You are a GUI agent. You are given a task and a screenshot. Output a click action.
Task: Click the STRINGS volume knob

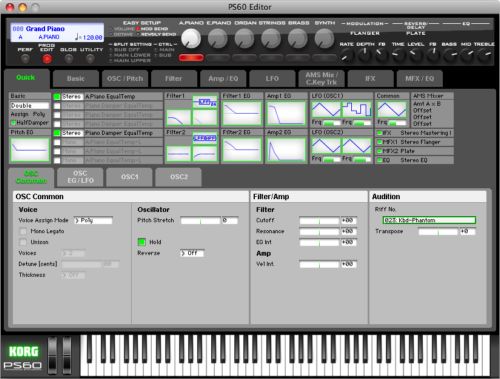pos(271,38)
